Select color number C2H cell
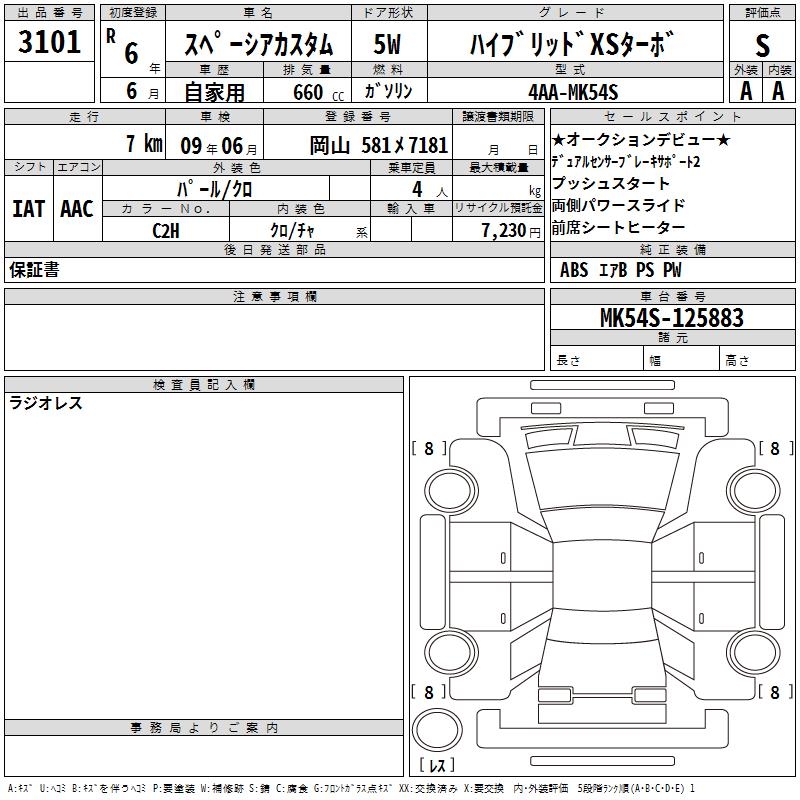 (x=166, y=229)
